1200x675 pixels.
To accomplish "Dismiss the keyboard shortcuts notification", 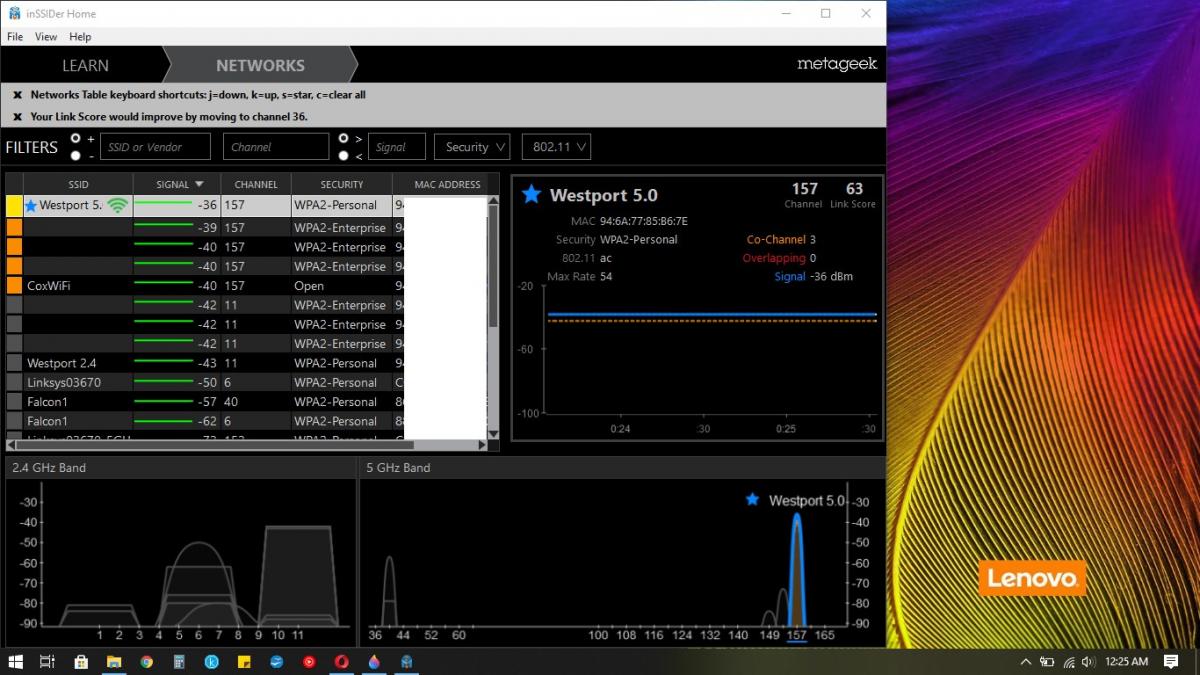I will pyautogui.click(x=17, y=95).
